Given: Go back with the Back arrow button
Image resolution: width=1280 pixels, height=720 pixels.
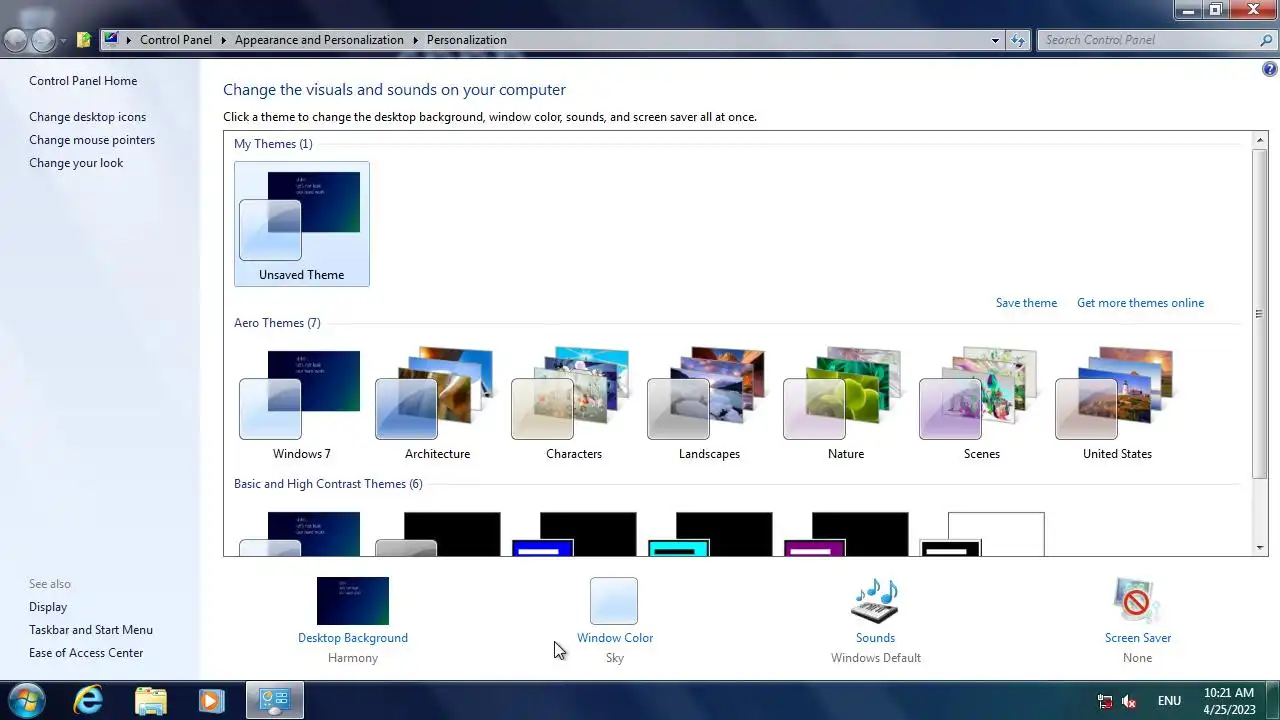Looking at the screenshot, I should click(x=15, y=40).
